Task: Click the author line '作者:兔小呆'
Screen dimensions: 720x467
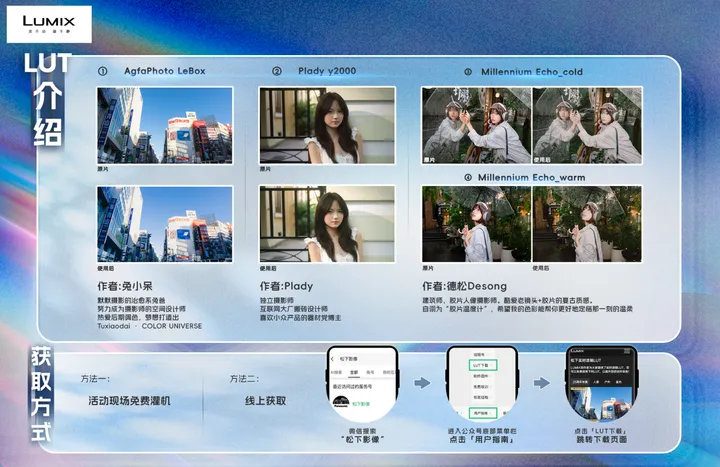Action: pos(125,286)
